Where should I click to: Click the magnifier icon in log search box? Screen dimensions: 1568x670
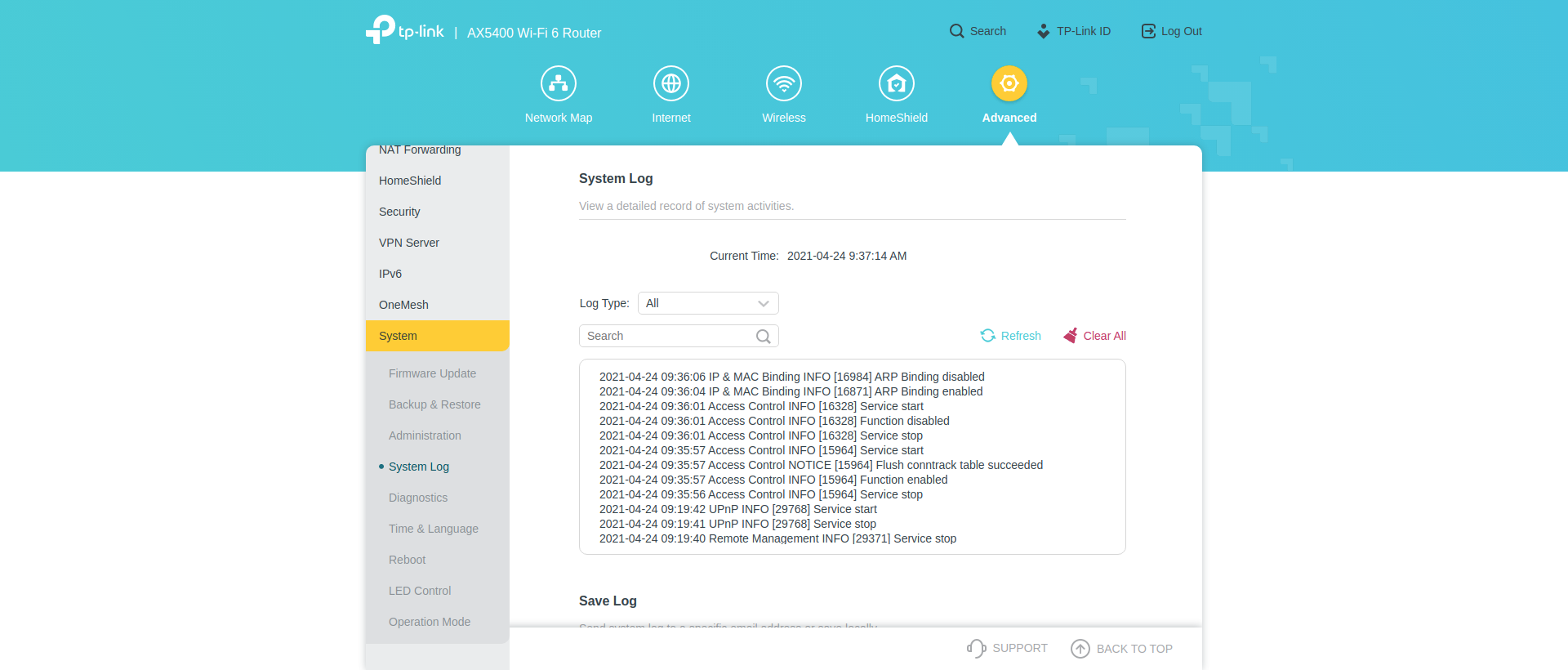coord(764,337)
